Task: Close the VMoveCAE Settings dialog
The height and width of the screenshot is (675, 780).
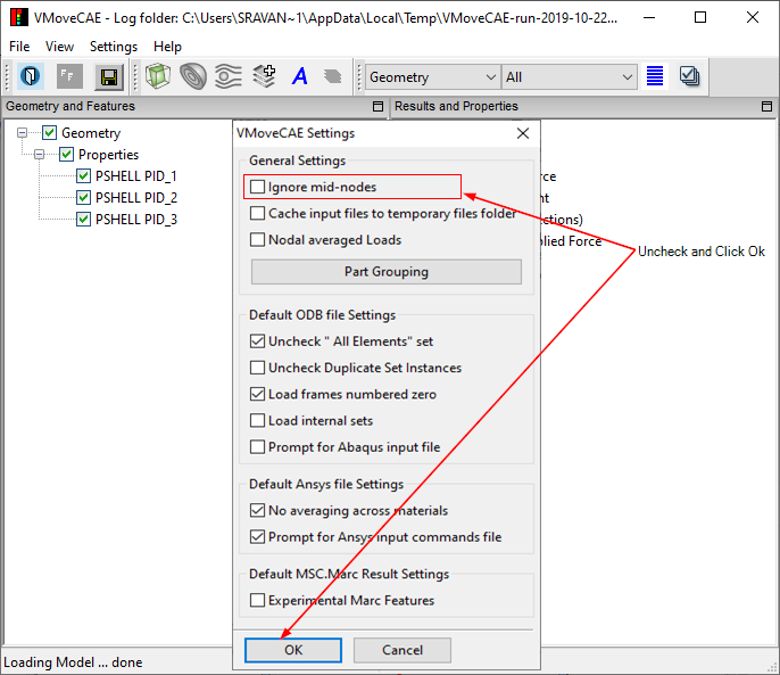Action: (523, 133)
